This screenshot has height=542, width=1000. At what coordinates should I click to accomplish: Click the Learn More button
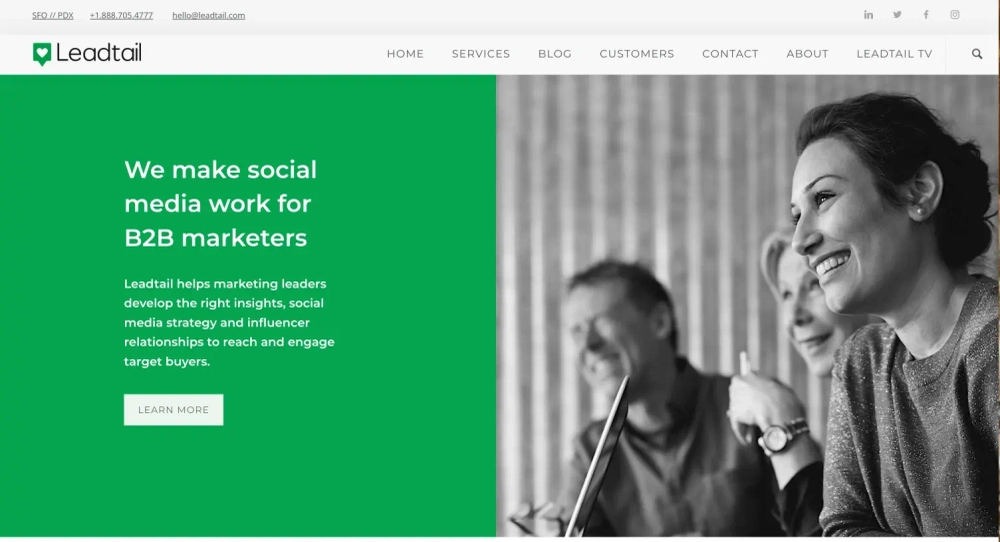click(x=173, y=410)
